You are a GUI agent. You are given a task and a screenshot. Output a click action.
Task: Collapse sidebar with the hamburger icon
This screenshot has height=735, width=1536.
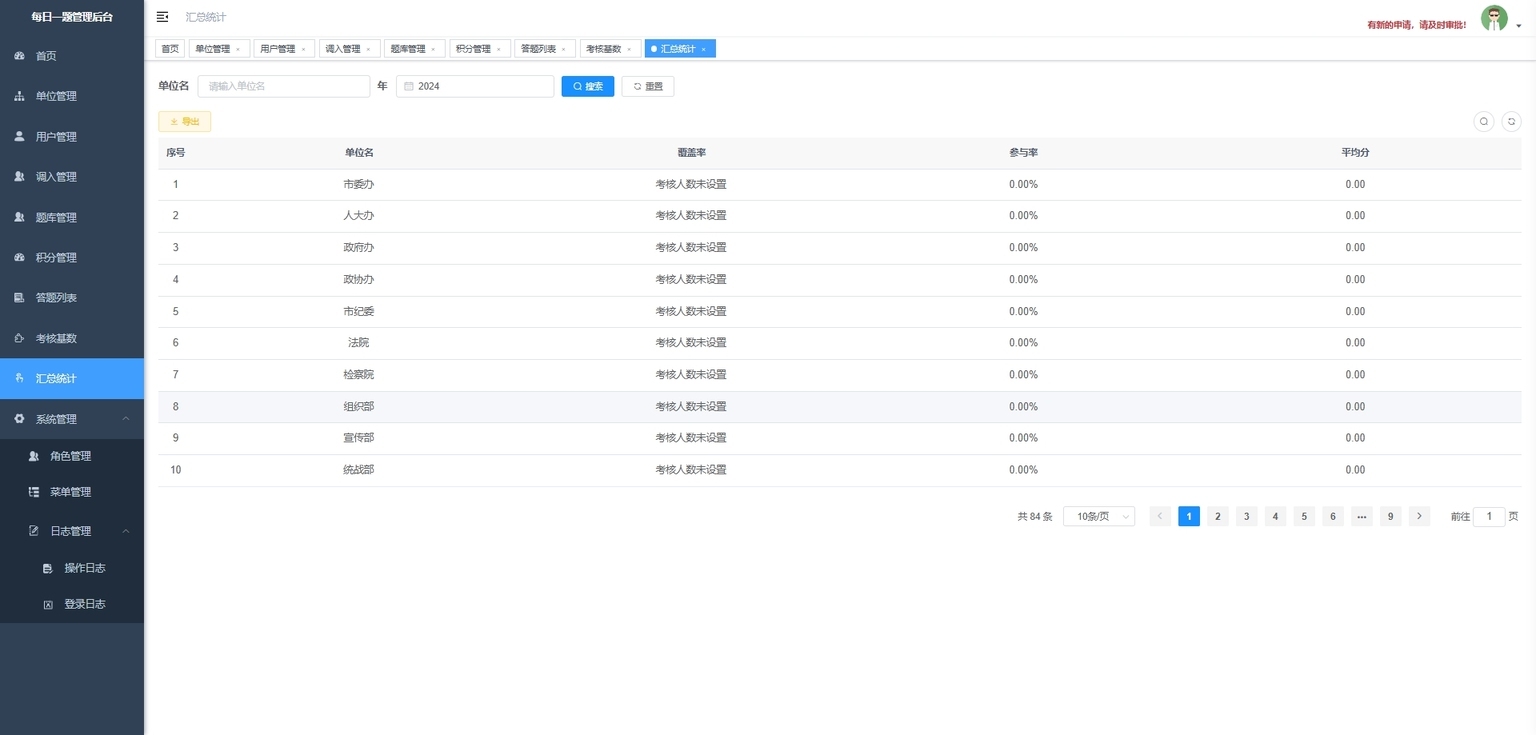(x=162, y=17)
